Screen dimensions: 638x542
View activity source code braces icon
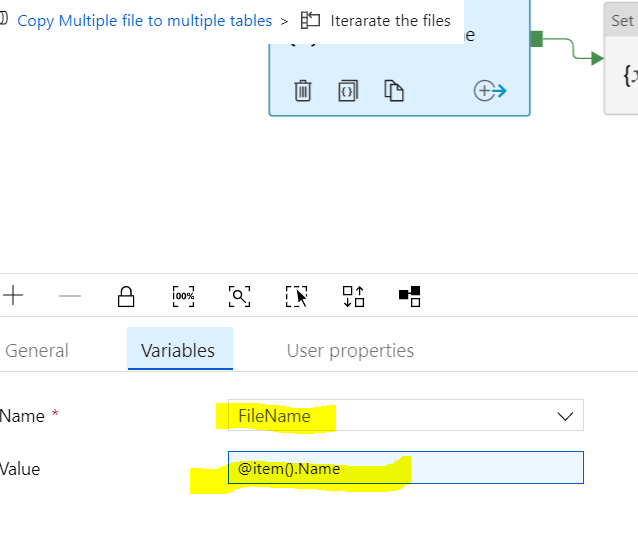coord(348,90)
